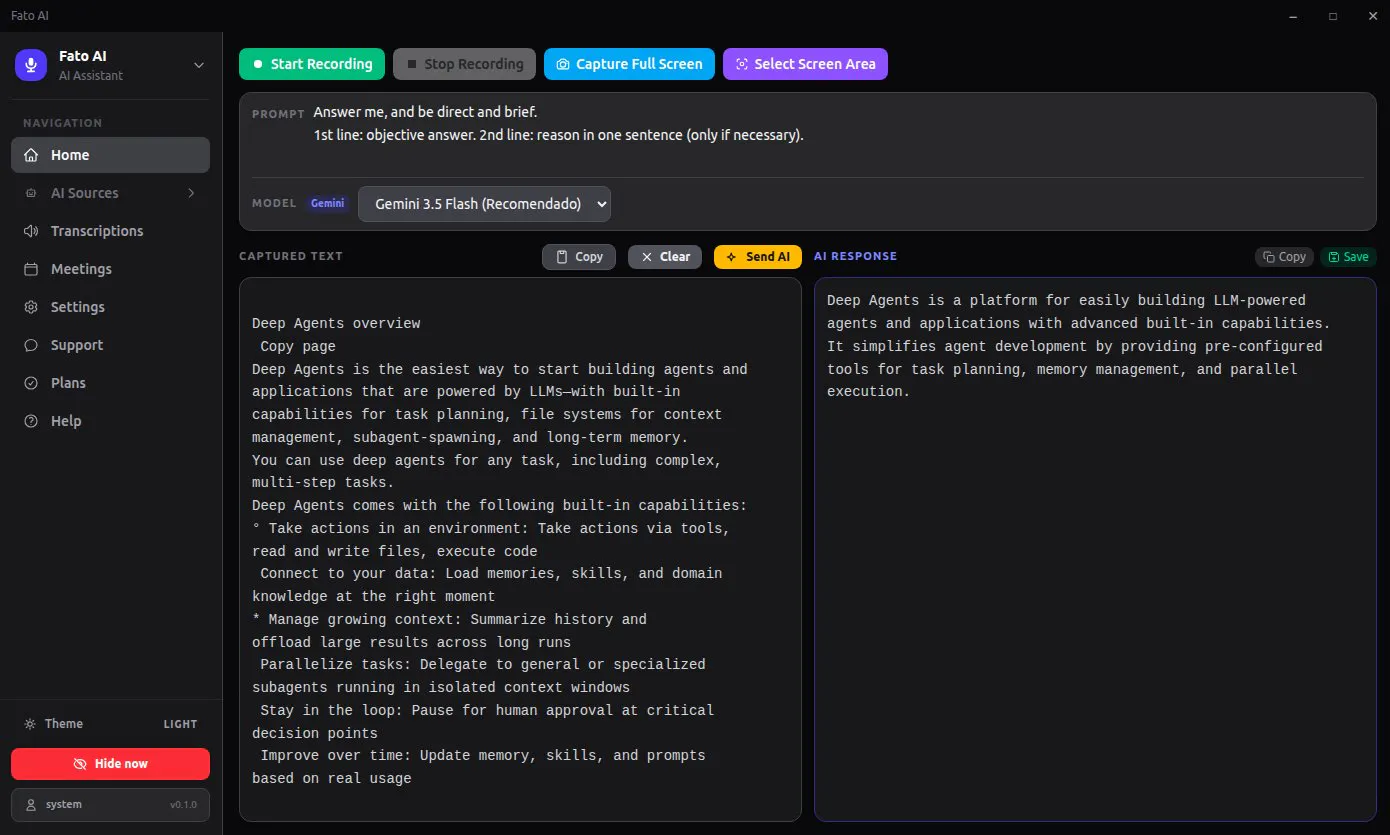
Task: Clear the captured text
Action: pos(665,257)
